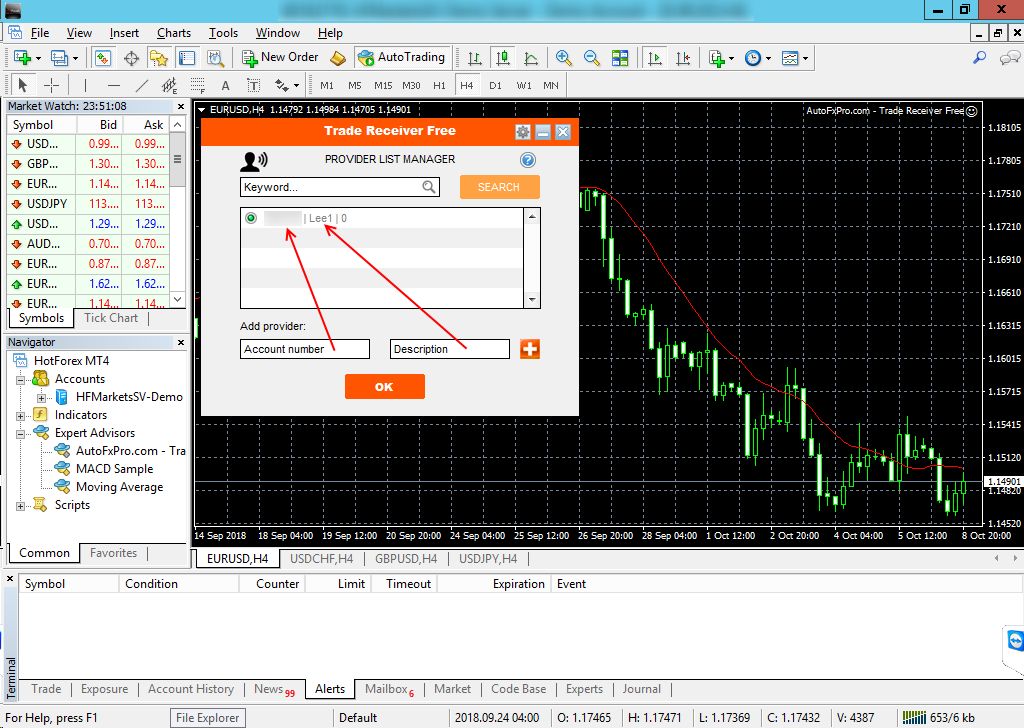Expand the Indicators tree node
Screen dimensions: 1024x728
tap(20, 415)
